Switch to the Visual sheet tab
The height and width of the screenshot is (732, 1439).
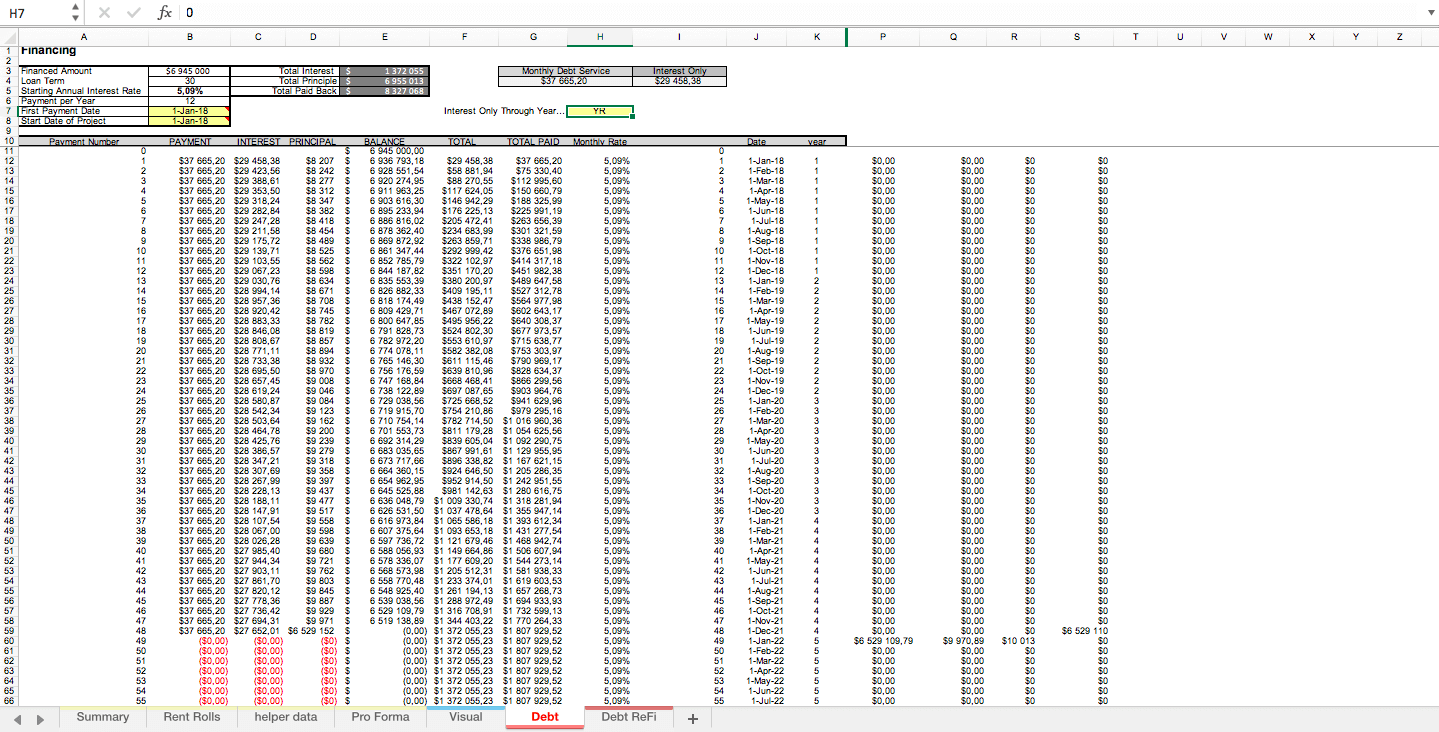pos(465,717)
